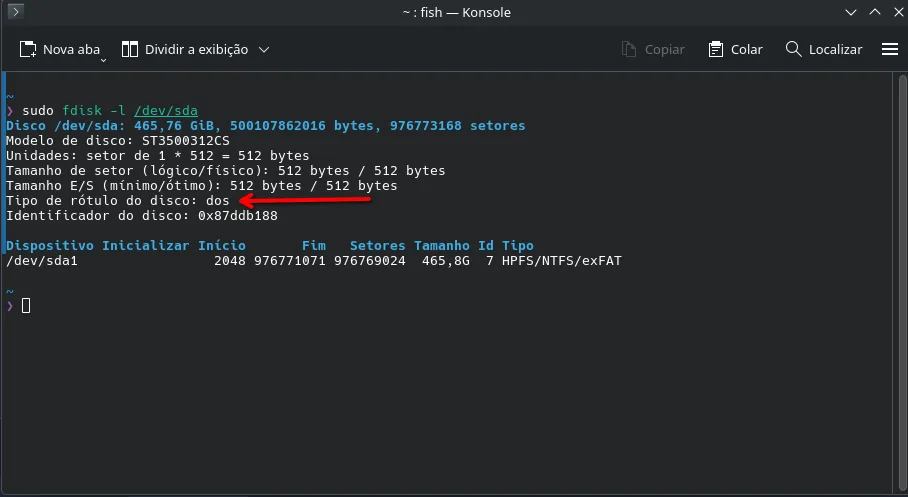The height and width of the screenshot is (497, 908).
Task: Click the HPFS/NTFS/exFAT partition type
Action: pos(562,261)
